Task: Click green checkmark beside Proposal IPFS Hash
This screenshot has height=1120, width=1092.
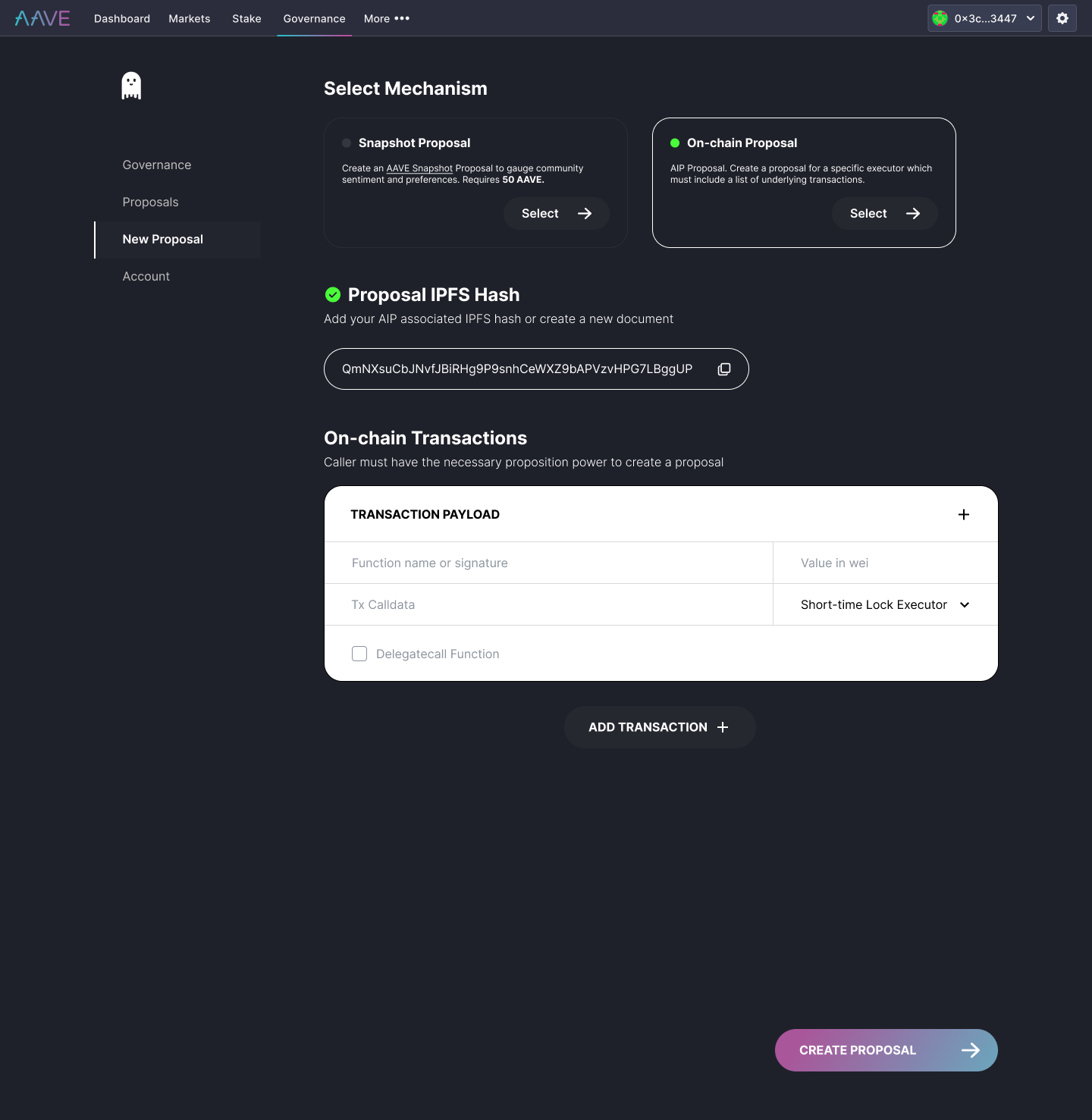Action: [x=333, y=294]
